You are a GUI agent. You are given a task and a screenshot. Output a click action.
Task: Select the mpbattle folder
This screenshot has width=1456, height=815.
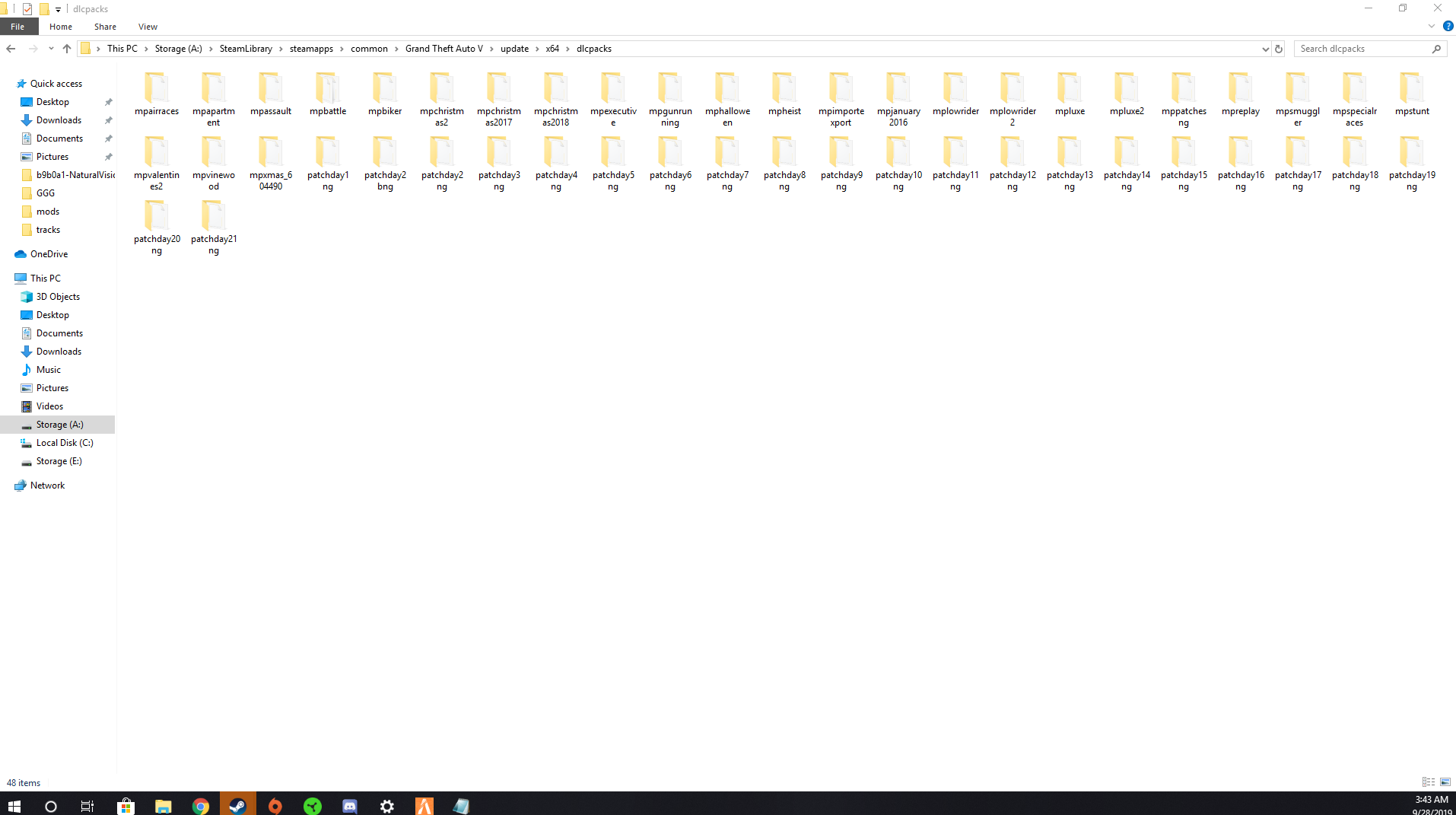(328, 94)
